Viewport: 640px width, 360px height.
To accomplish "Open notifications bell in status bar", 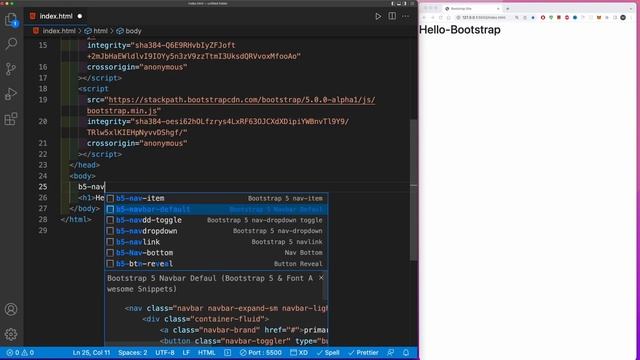I will [x=406, y=353].
